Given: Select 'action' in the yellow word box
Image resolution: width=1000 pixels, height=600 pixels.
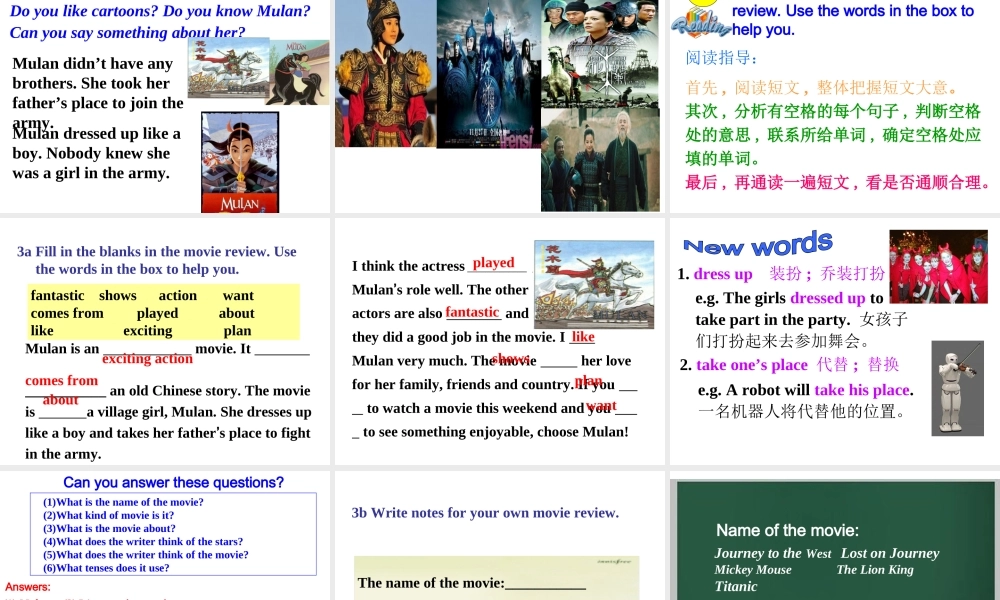Looking at the screenshot, I should click(178, 295).
